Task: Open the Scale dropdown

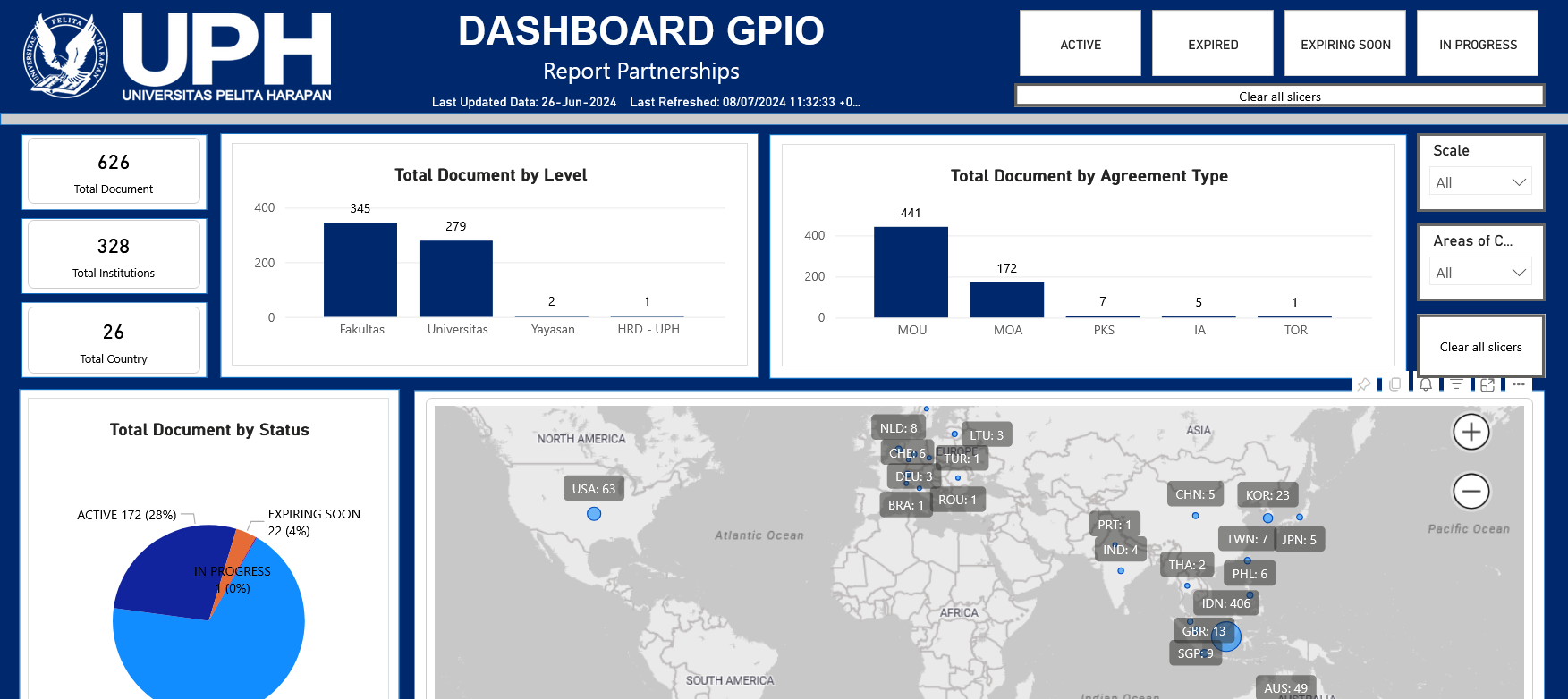Action: pyautogui.click(x=1481, y=182)
